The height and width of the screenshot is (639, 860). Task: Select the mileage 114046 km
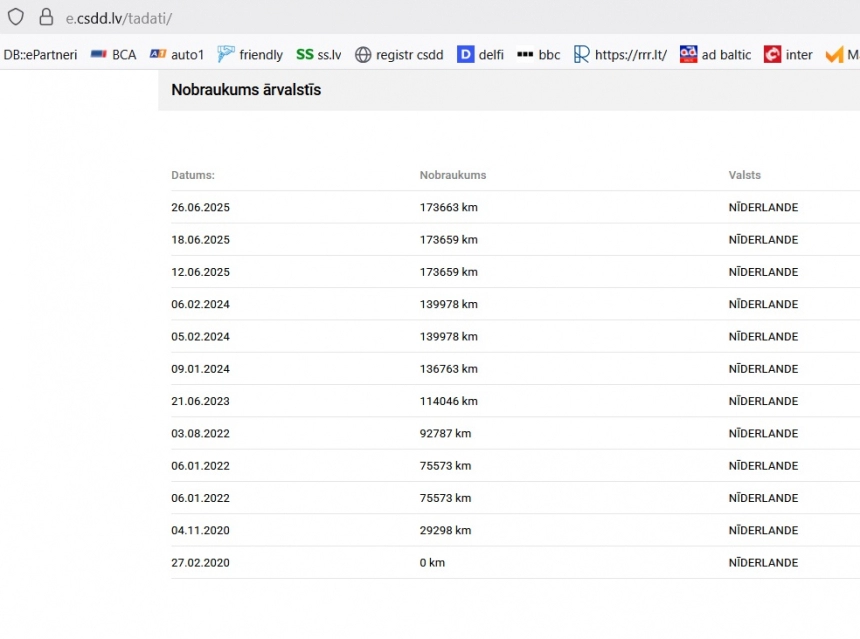pos(449,401)
